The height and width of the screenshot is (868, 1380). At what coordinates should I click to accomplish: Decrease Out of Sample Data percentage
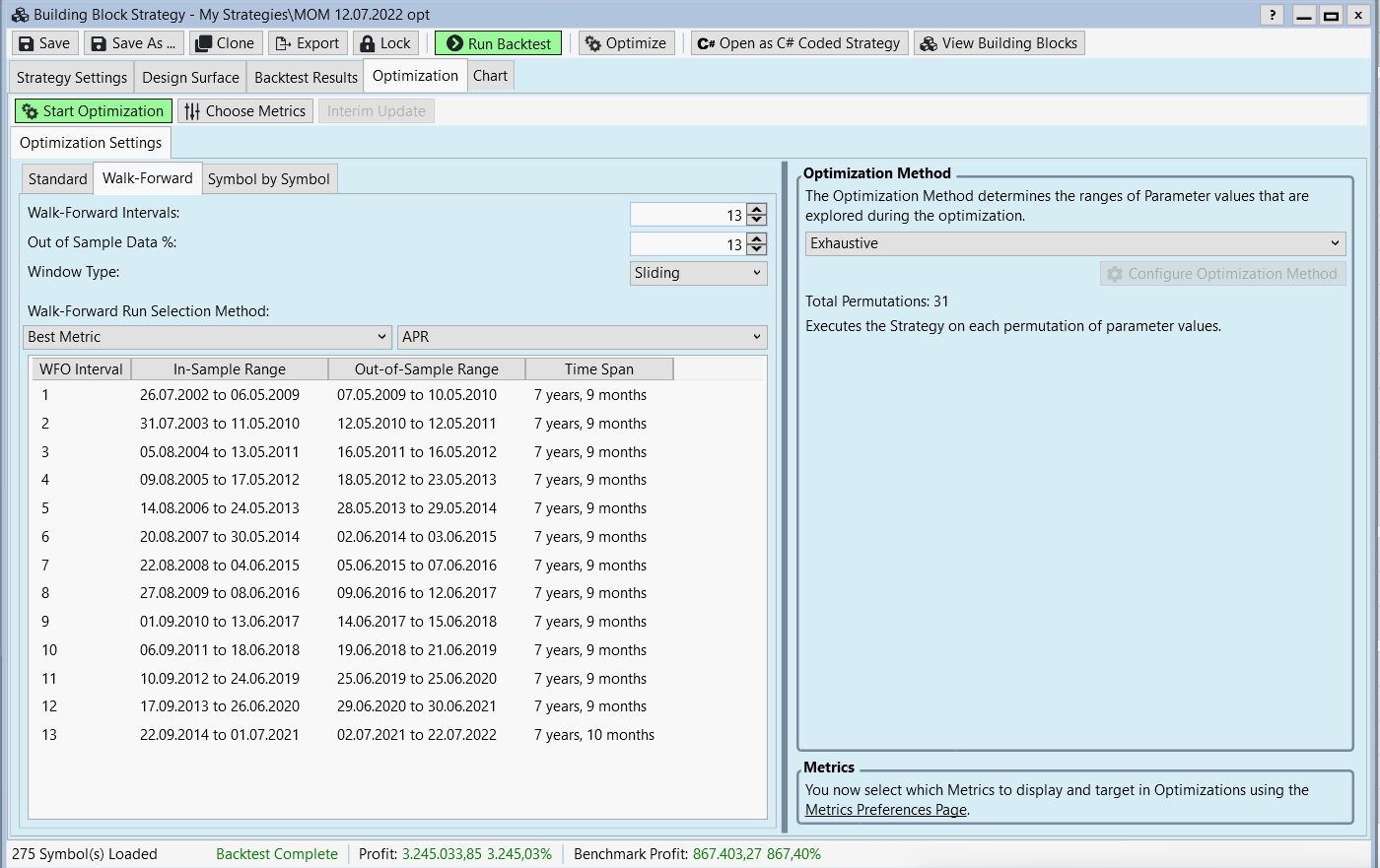point(757,249)
